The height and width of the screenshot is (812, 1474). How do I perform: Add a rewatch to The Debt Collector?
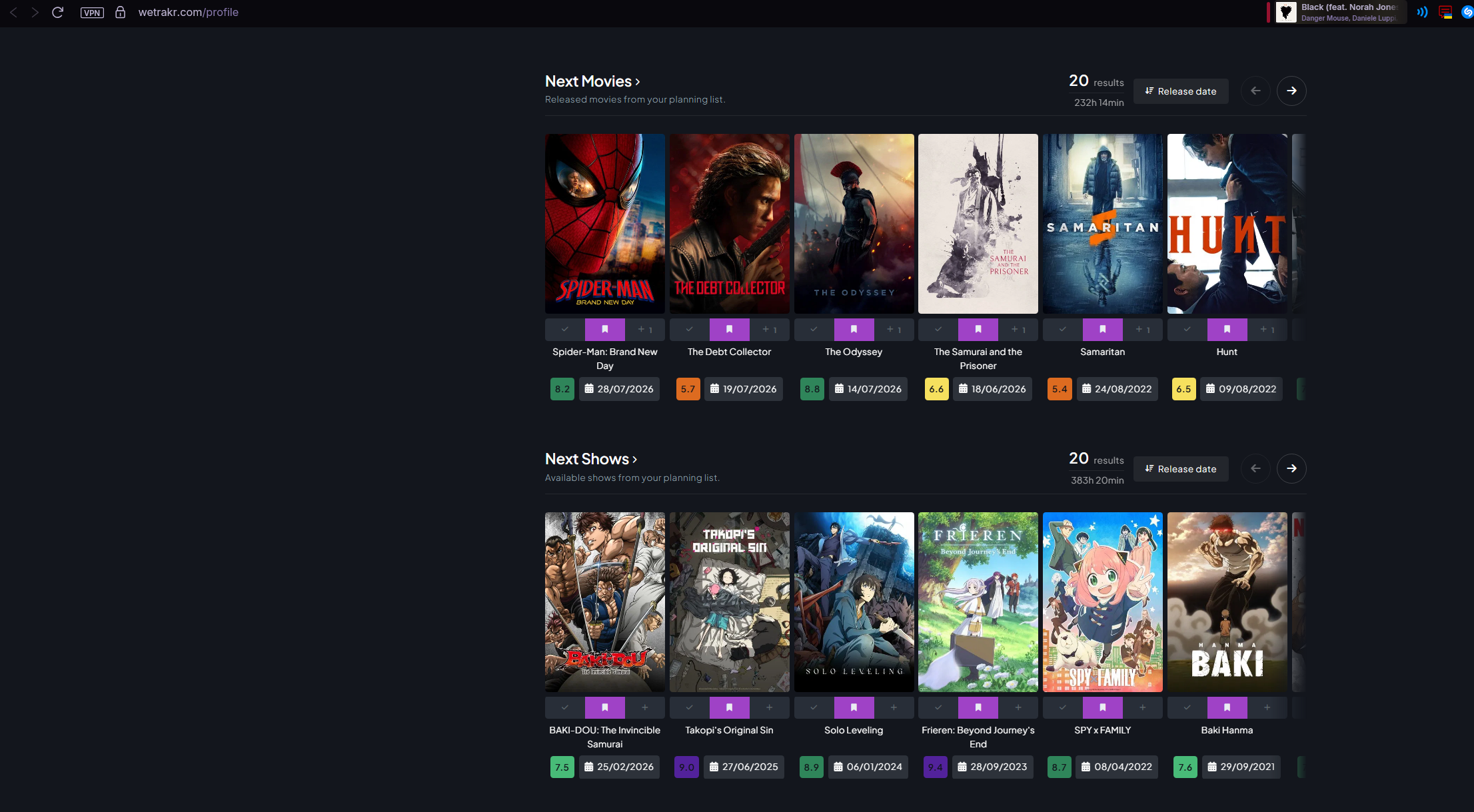tap(770, 329)
